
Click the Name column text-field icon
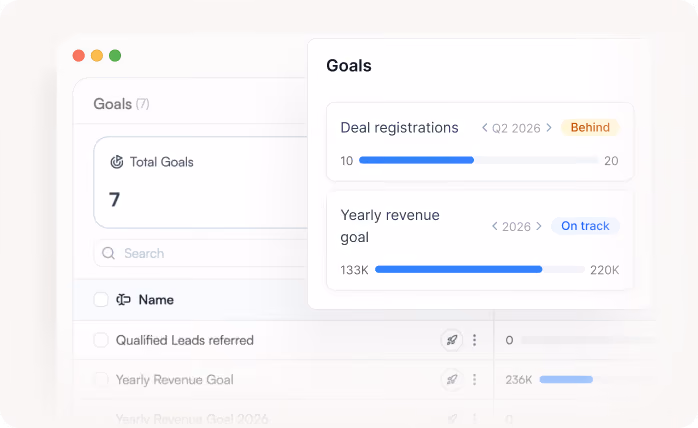click(123, 300)
